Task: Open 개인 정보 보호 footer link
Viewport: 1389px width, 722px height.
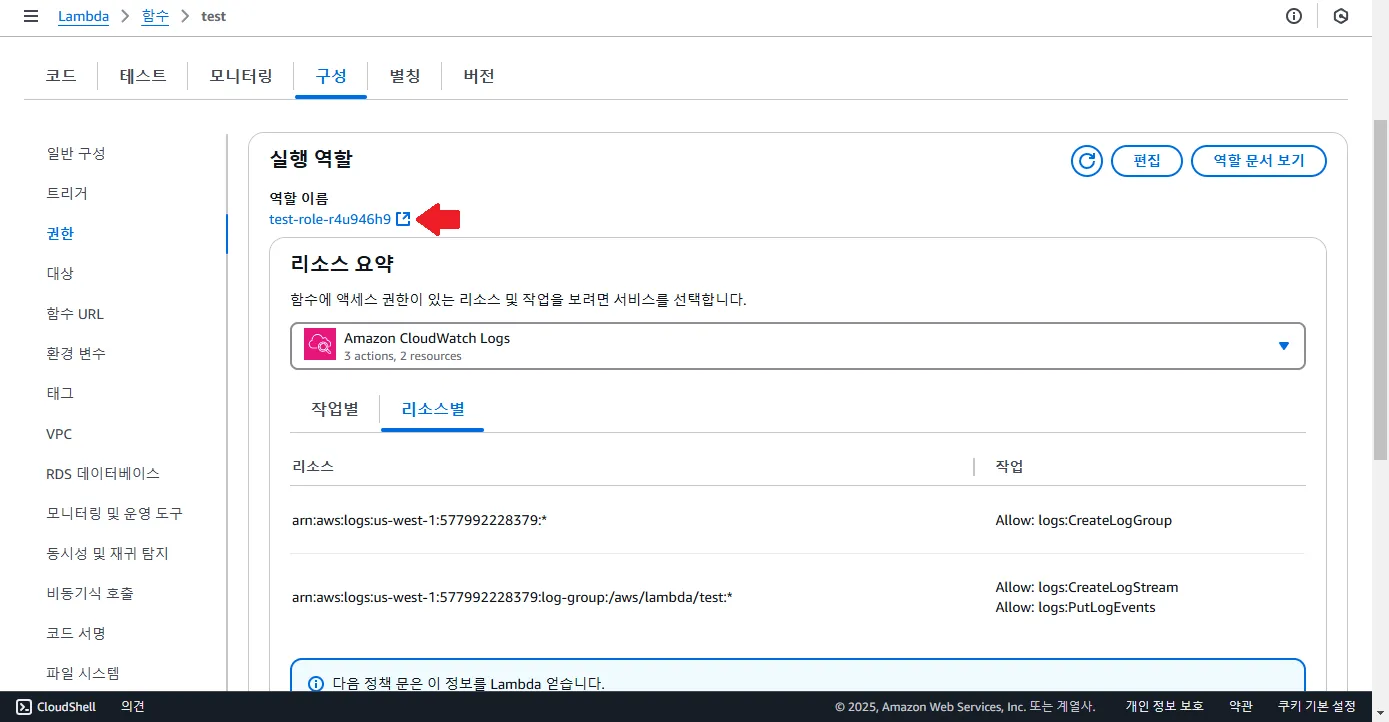Action: point(1165,707)
